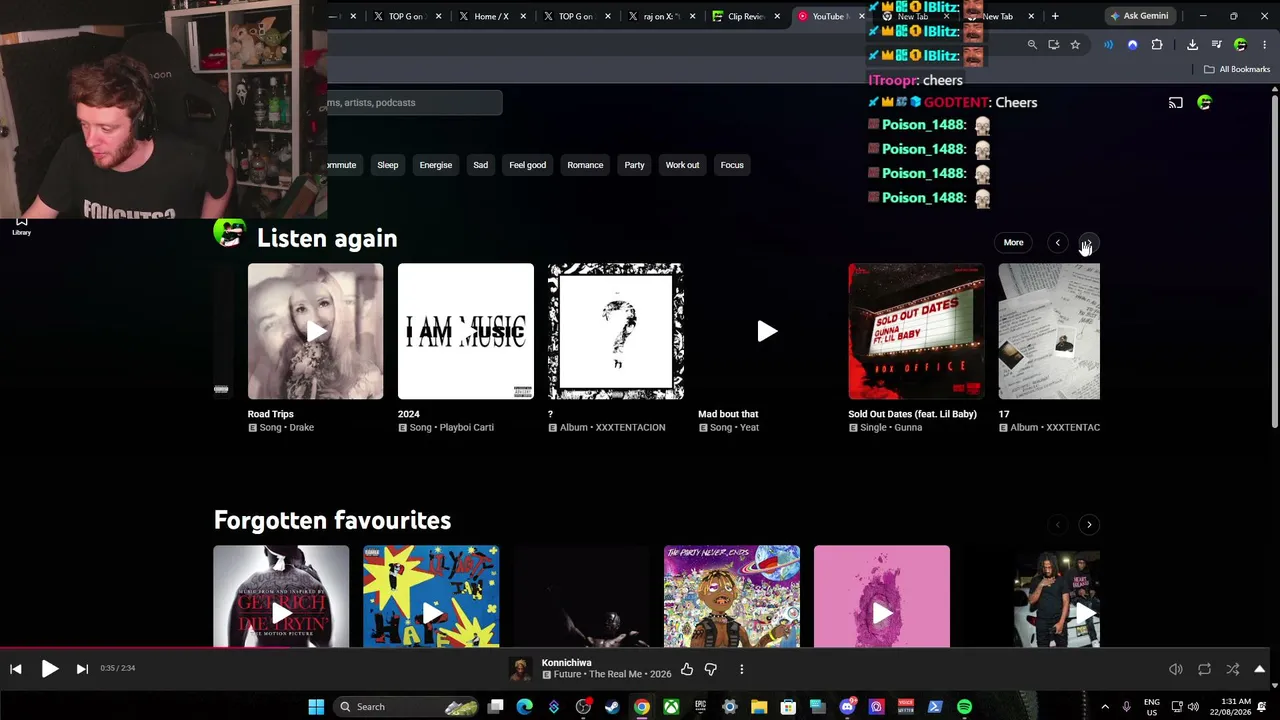Show previous items in Listen again

tap(1057, 242)
